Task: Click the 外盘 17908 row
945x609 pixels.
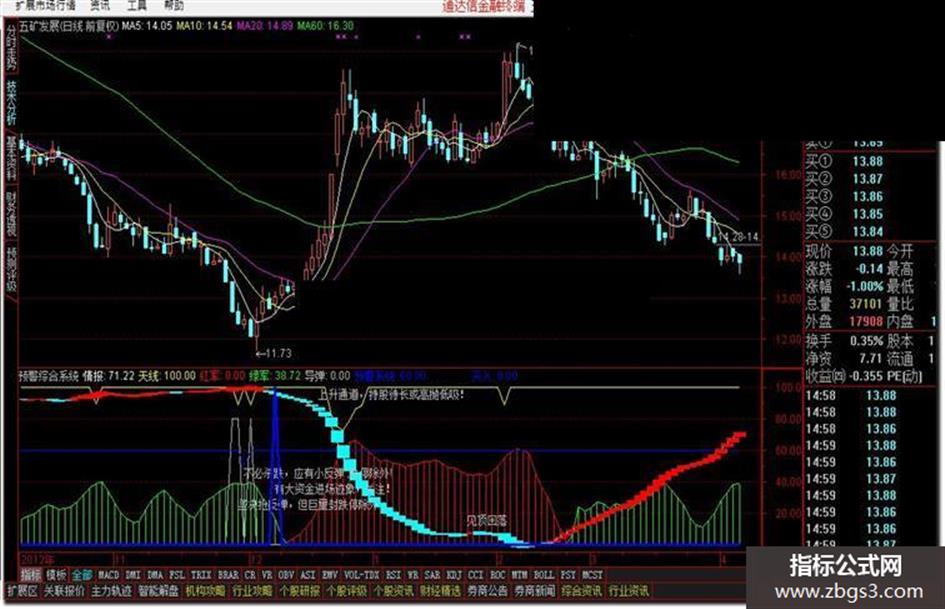Action: tap(844, 321)
